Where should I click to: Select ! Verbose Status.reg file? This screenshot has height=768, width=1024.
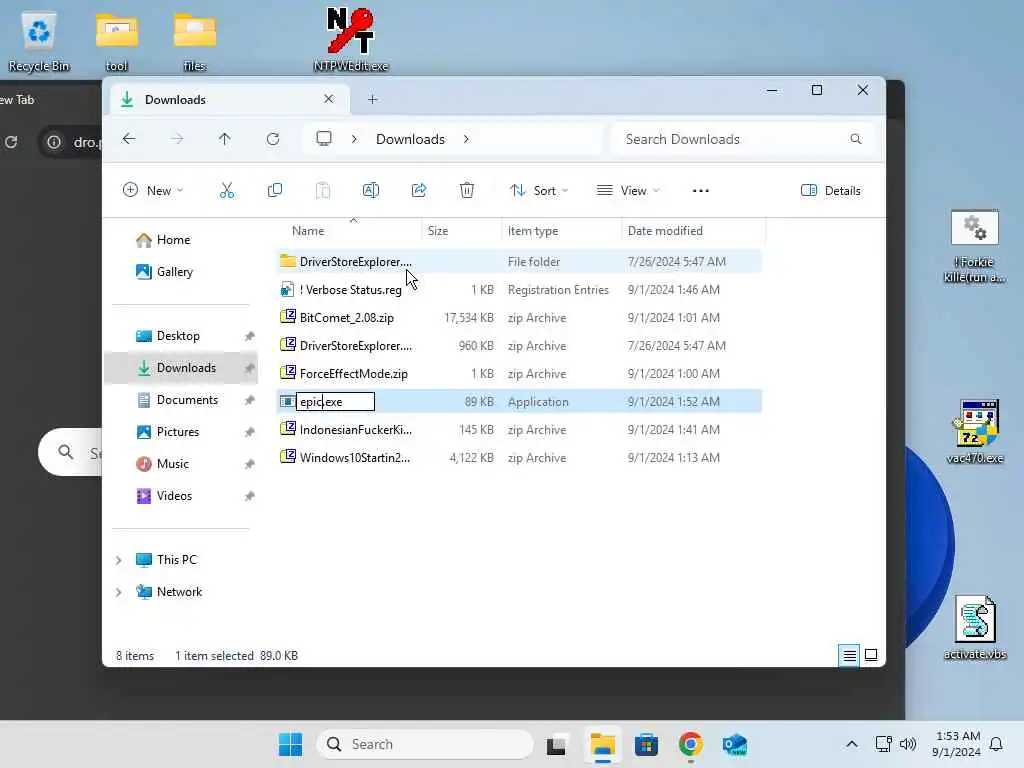(x=519, y=289)
